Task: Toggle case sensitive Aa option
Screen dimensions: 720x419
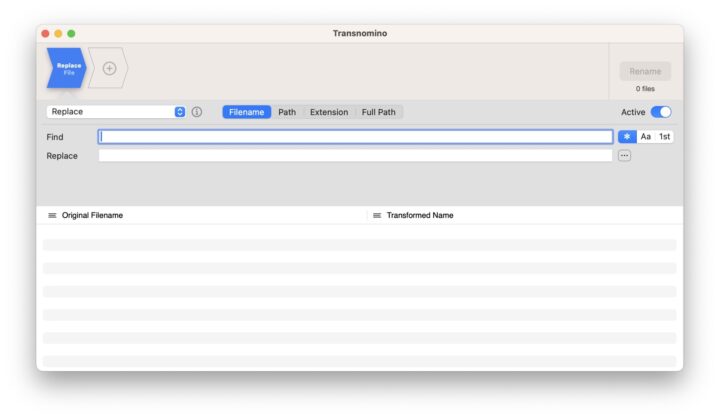Action: click(x=645, y=136)
